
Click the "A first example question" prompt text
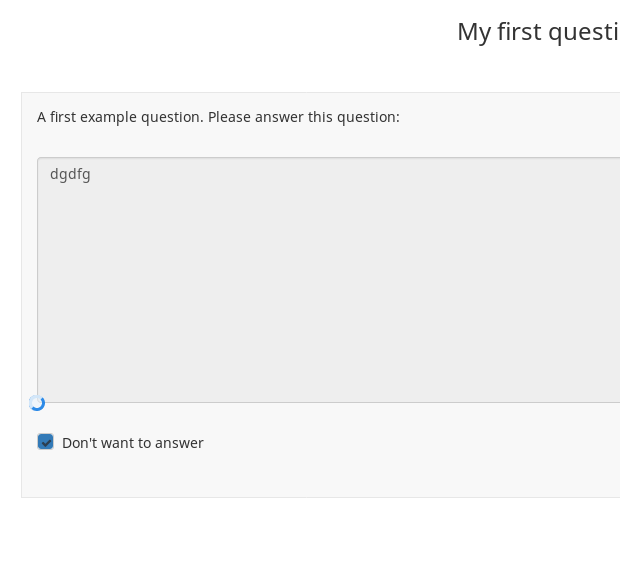(119, 117)
